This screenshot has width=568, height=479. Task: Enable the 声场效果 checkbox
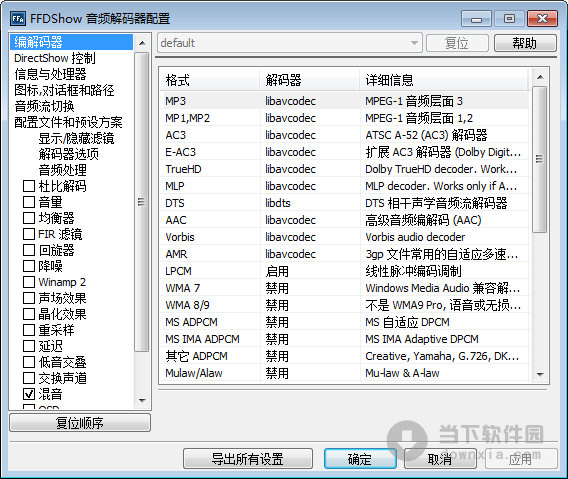[x=29, y=298]
